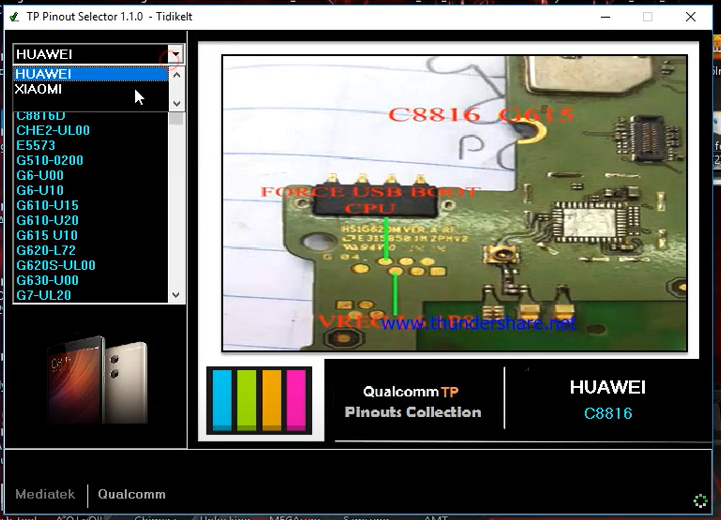Switch to the Qualcomm tab
721x520 pixels.
[x=132, y=494]
